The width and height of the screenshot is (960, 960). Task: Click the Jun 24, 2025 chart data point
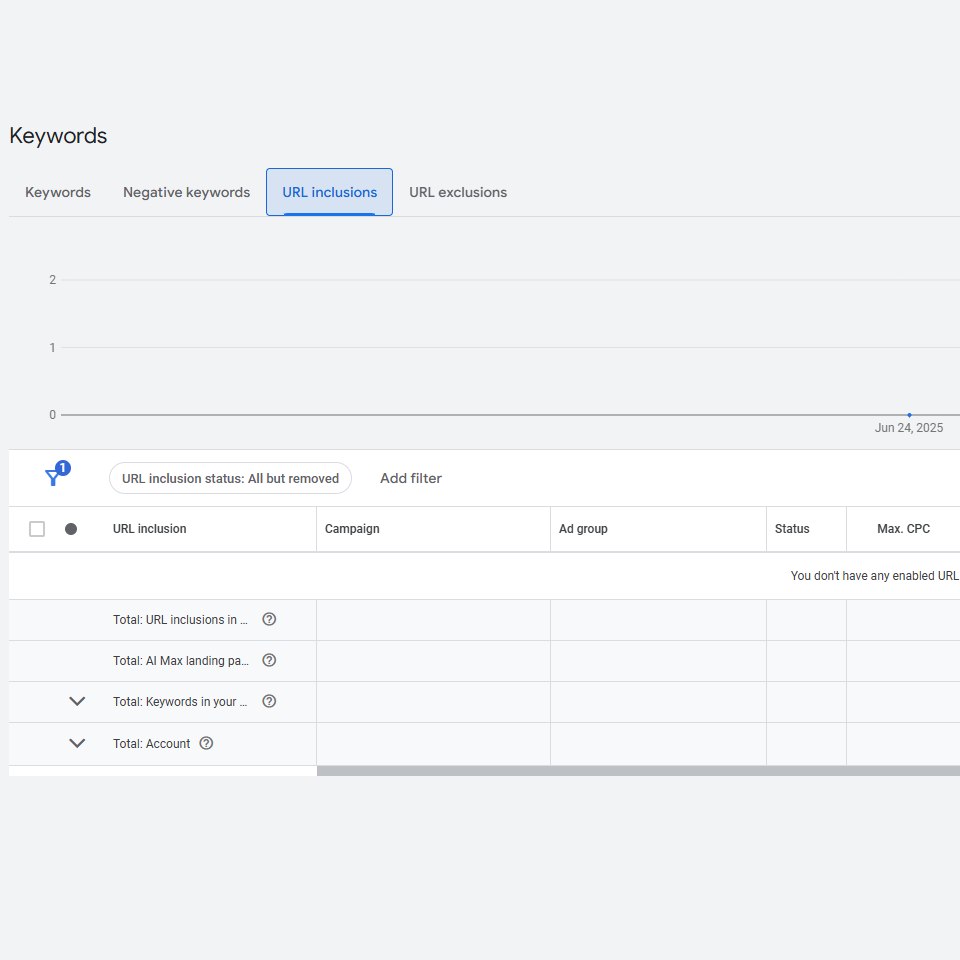(x=909, y=415)
